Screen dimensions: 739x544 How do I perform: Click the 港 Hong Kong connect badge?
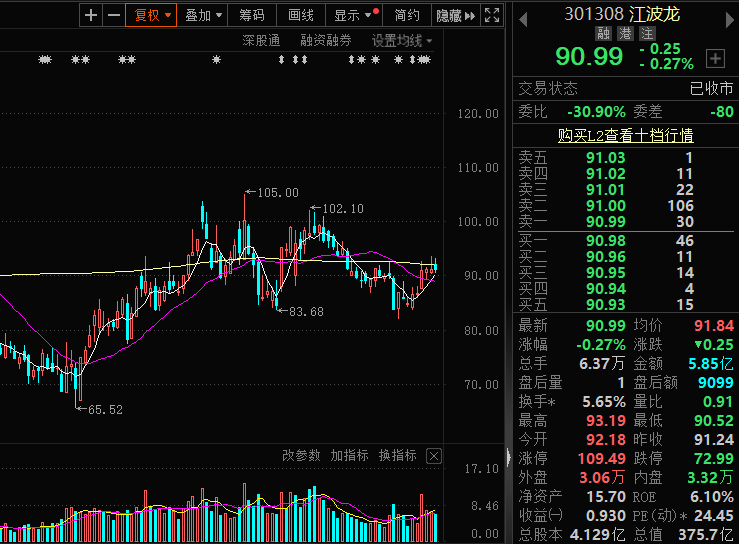[x=625, y=34]
